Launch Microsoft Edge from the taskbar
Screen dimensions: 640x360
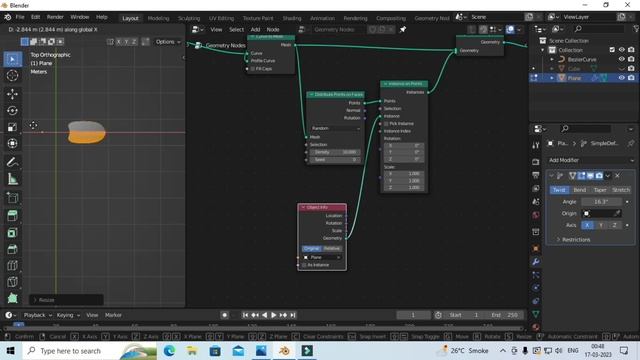click(x=169, y=351)
